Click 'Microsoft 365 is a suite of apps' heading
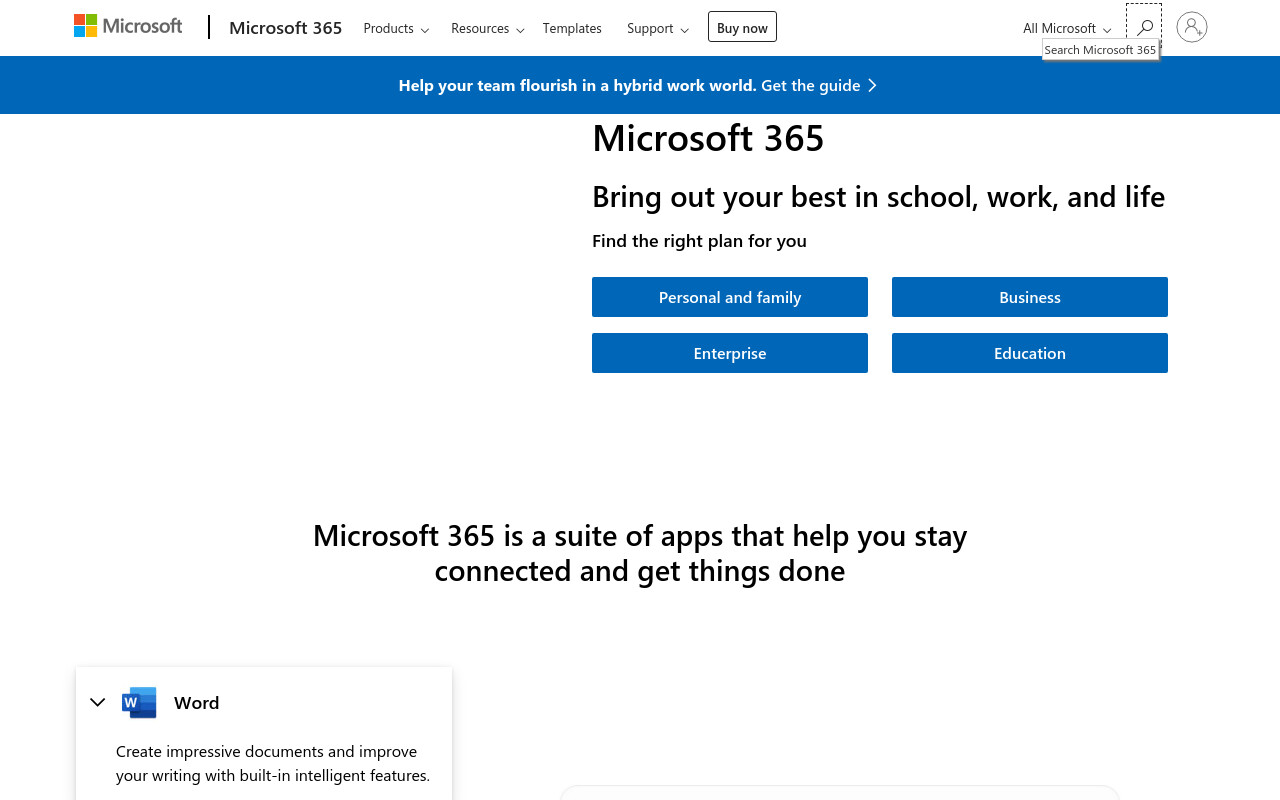This screenshot has width=1280, height=800. click(640, 553)
